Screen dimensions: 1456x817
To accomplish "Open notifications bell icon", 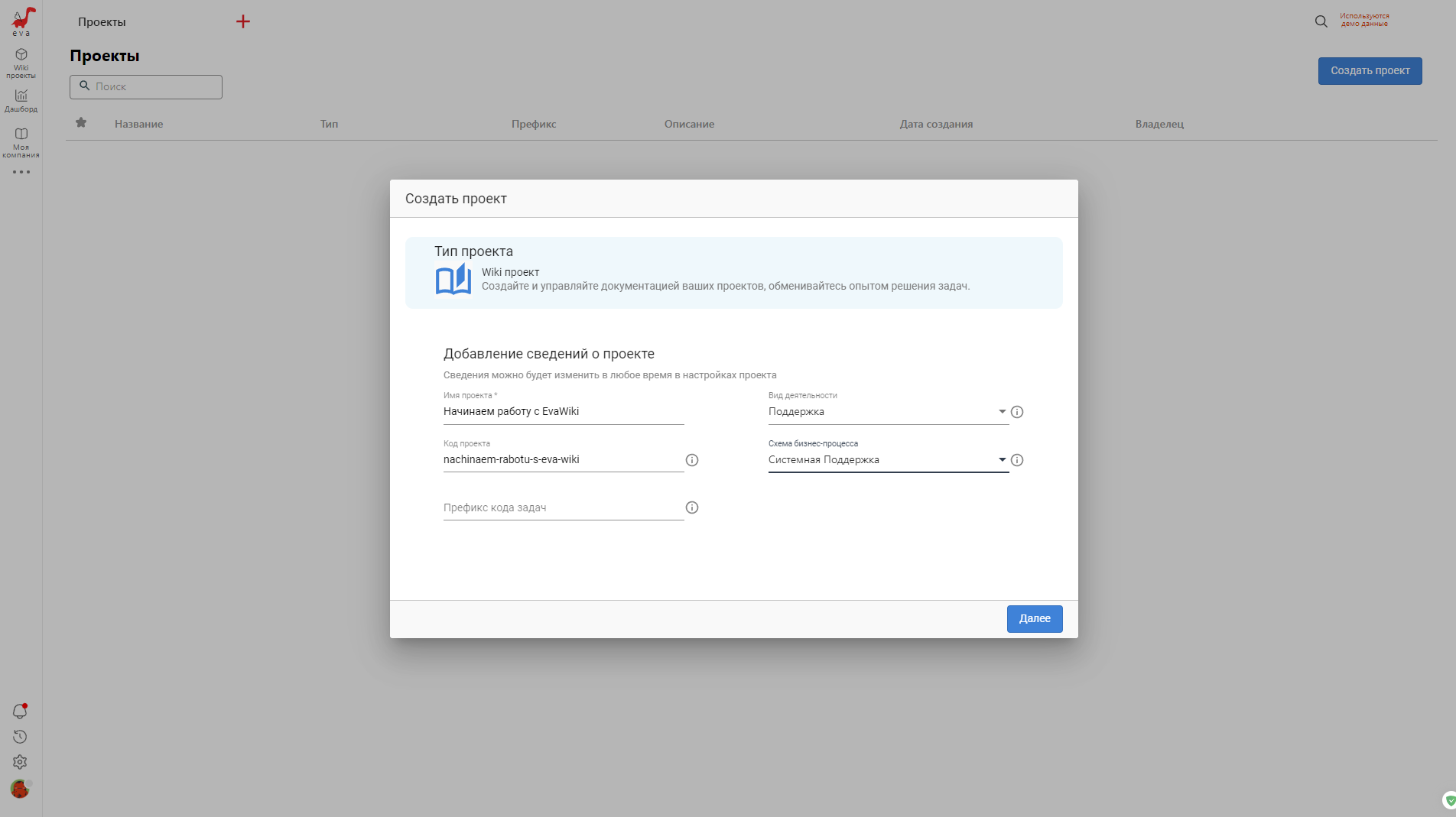I will [x=21, y=712].
